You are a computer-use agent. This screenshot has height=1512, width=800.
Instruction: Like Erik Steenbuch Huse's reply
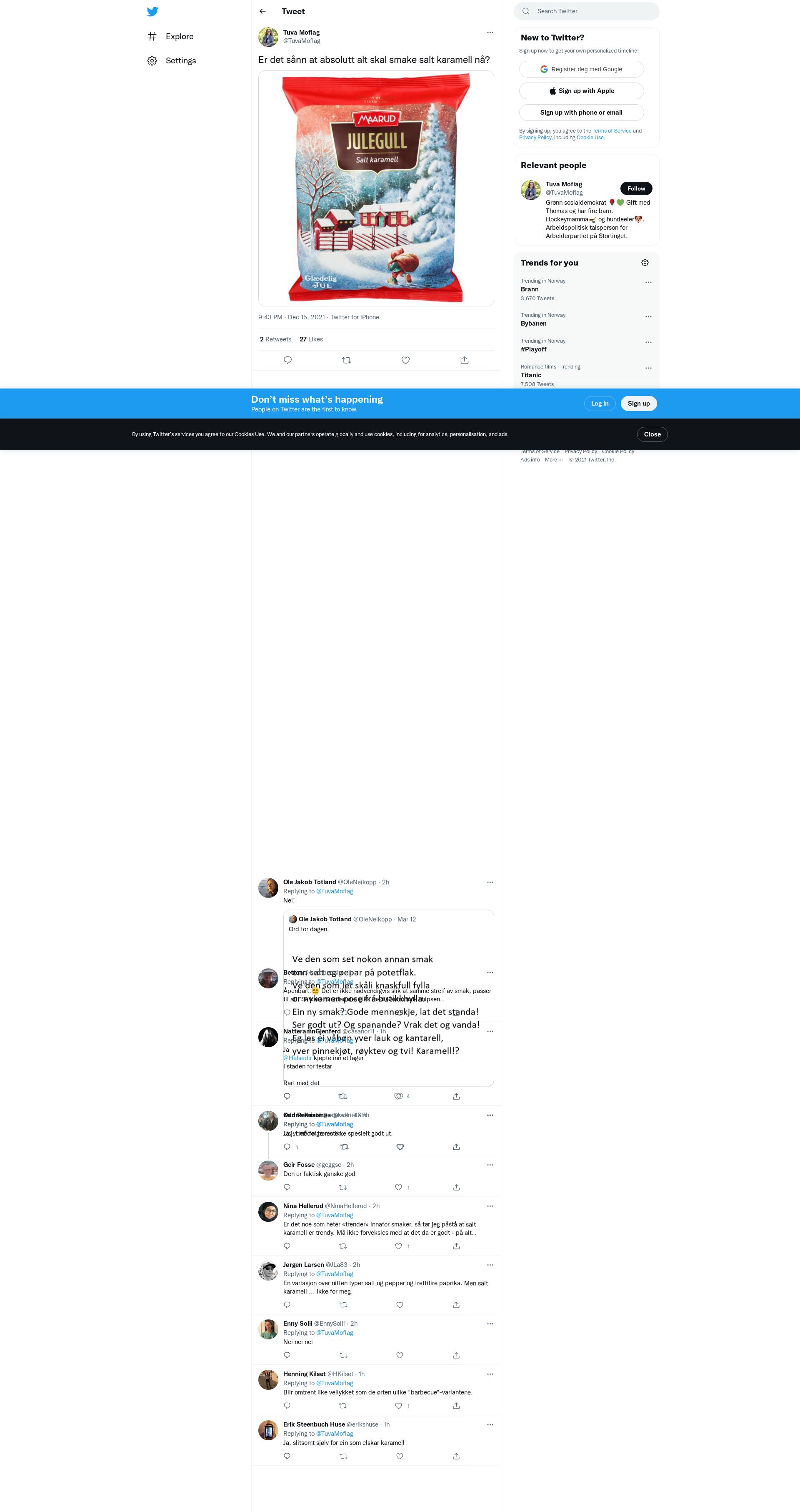tap(400, 1456)
